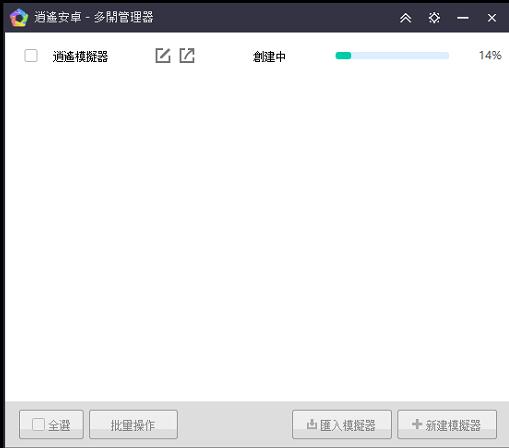Minimize the 多開管理器 window
Viewport: 509px width, 448px height.
463,18
